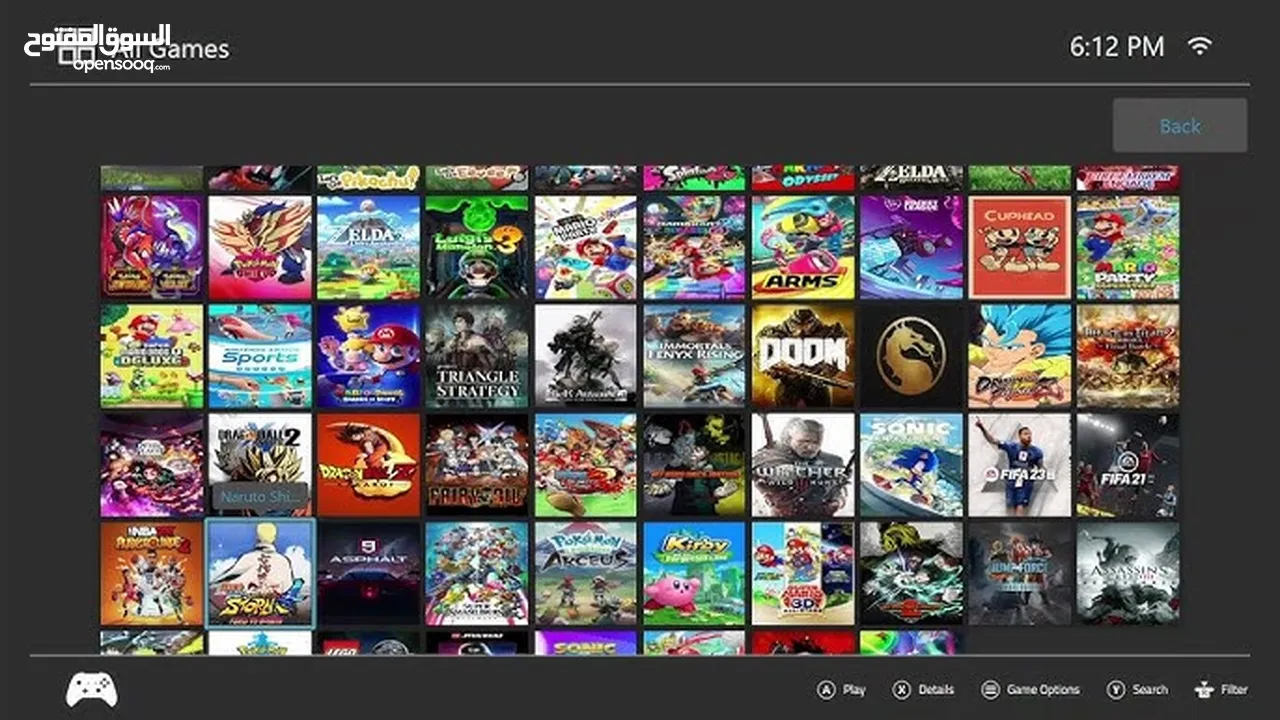Select the Sonic tile next to FIFA 23

point(911,465)
